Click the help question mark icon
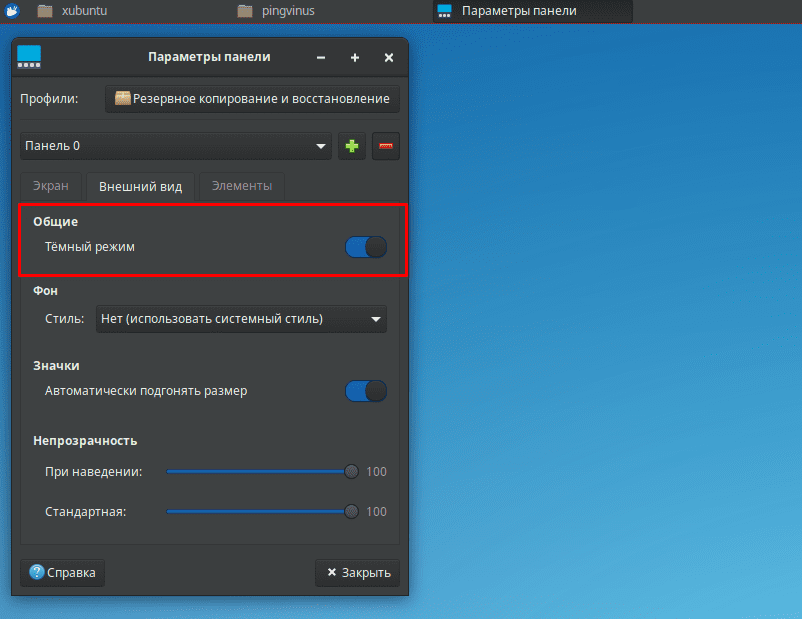 click(x=37, y=572)
